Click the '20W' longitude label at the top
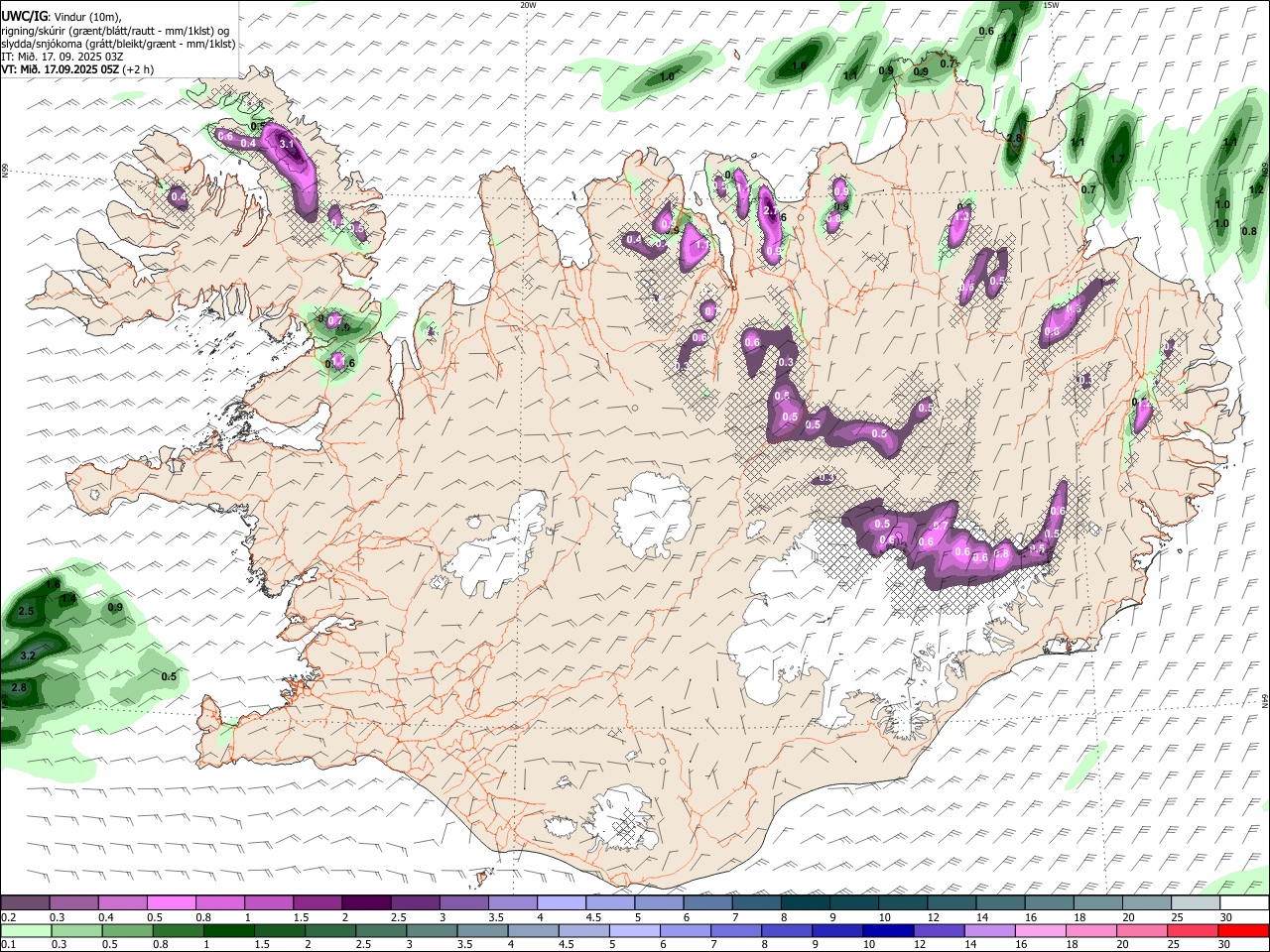1270x952 pixels. pyautogui.click(x=528, y=5)
